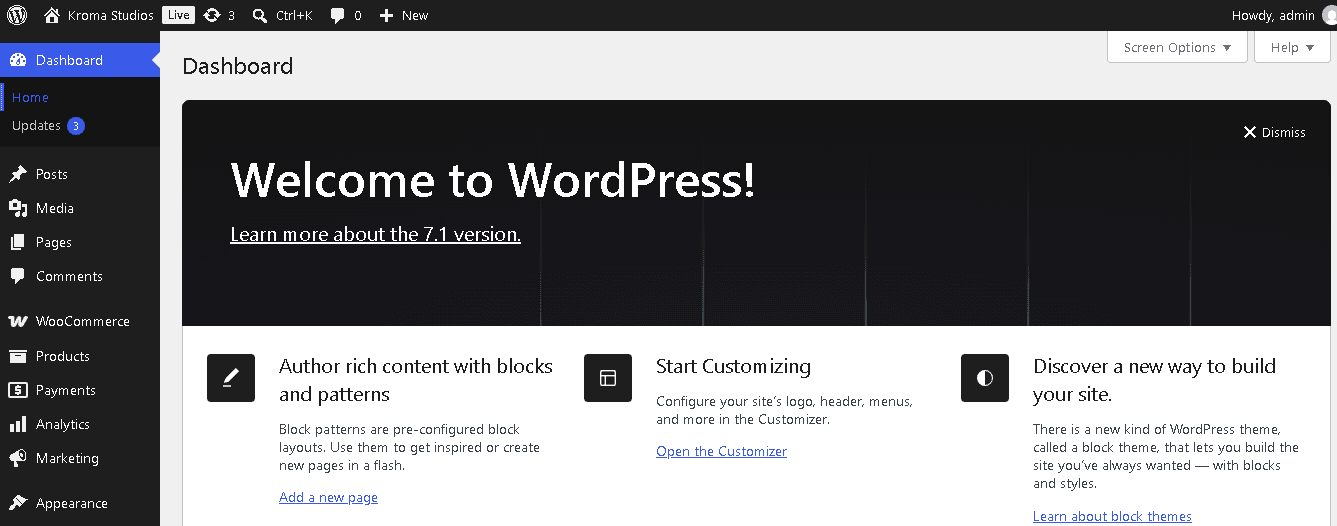Viewport: 1337px width, 526px height.
Task: Open the Appearance menu
Action: pyautogui.click(x=80, y=503)
